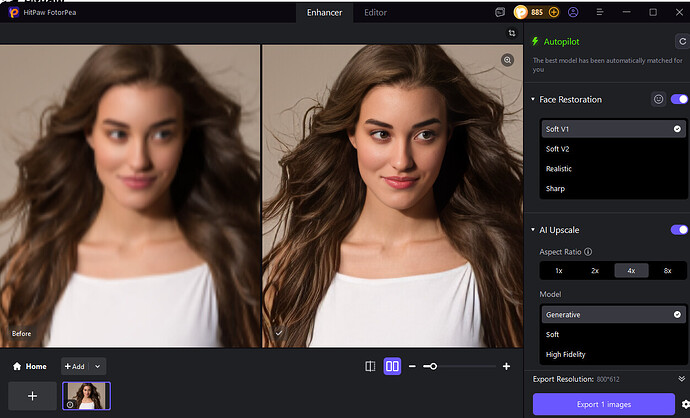Open the dropdown arrow next to Add
This screenshot has width=690, height=418.
[x=98, y=367]
